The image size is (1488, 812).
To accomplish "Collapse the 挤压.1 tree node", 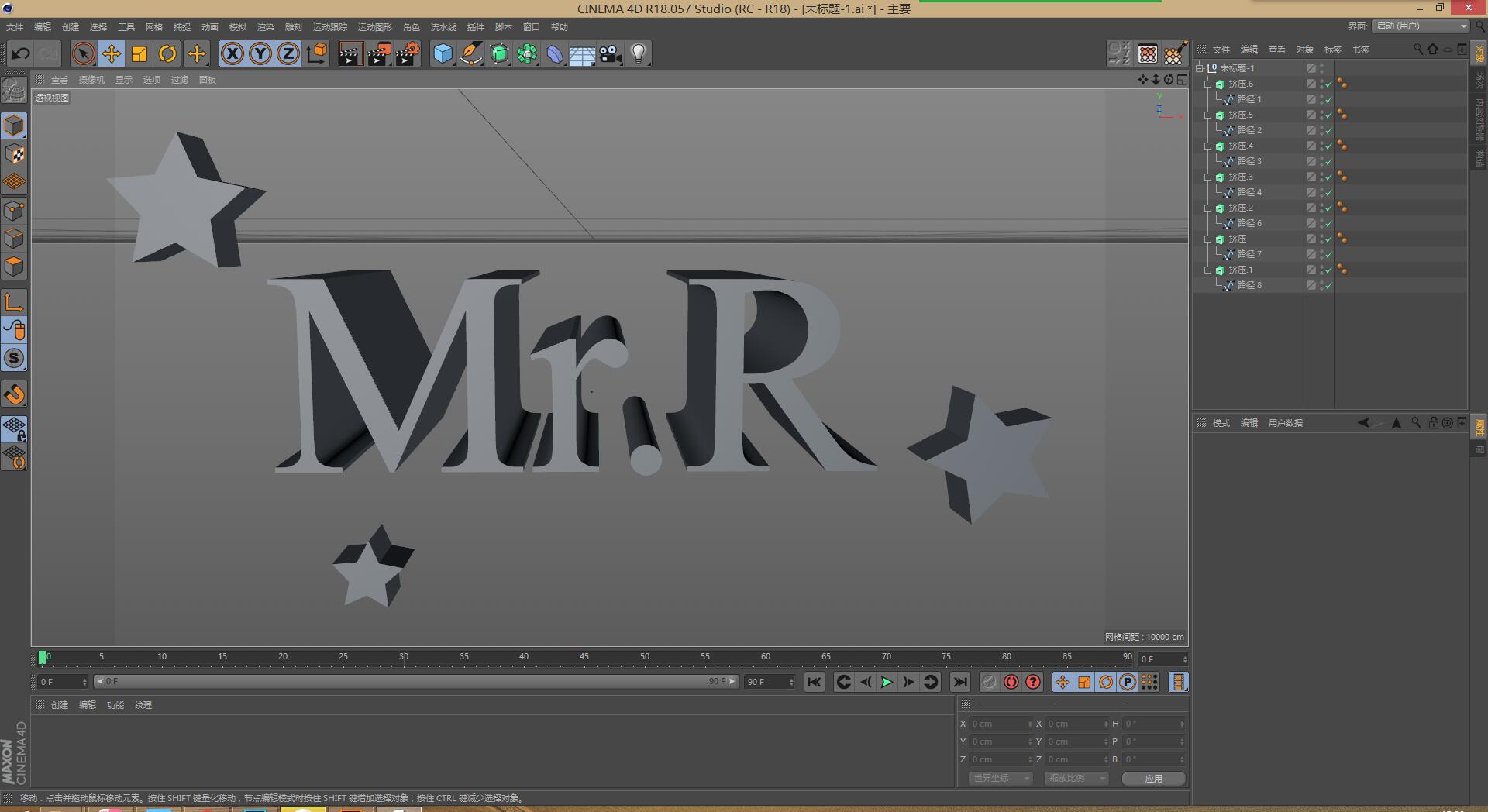I will 1207,270.
